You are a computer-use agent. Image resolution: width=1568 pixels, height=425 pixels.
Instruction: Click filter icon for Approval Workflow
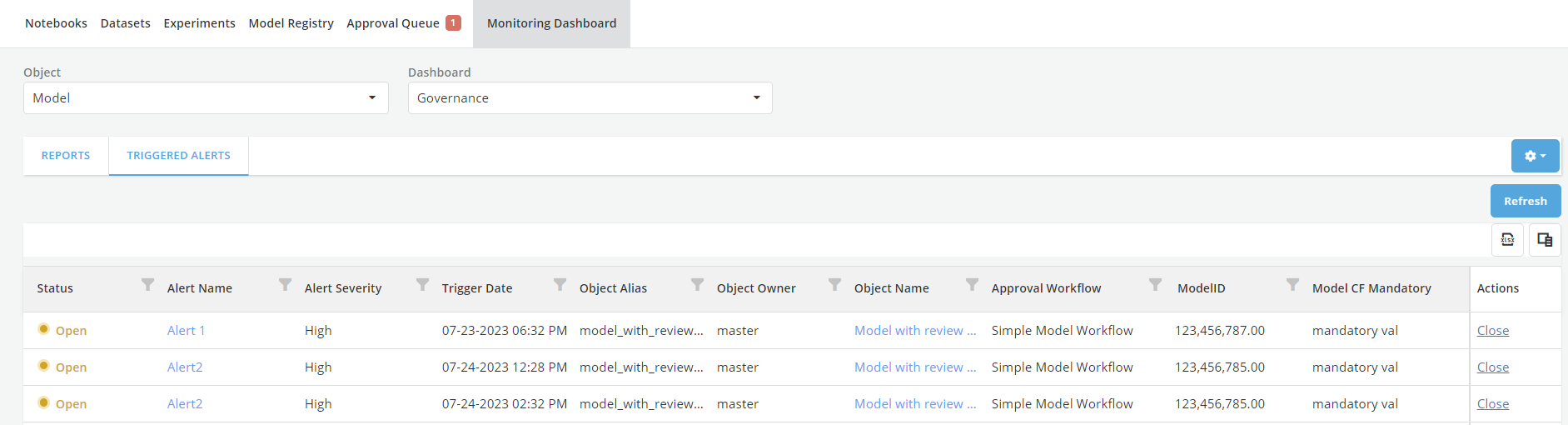(x=1155, y=285)
